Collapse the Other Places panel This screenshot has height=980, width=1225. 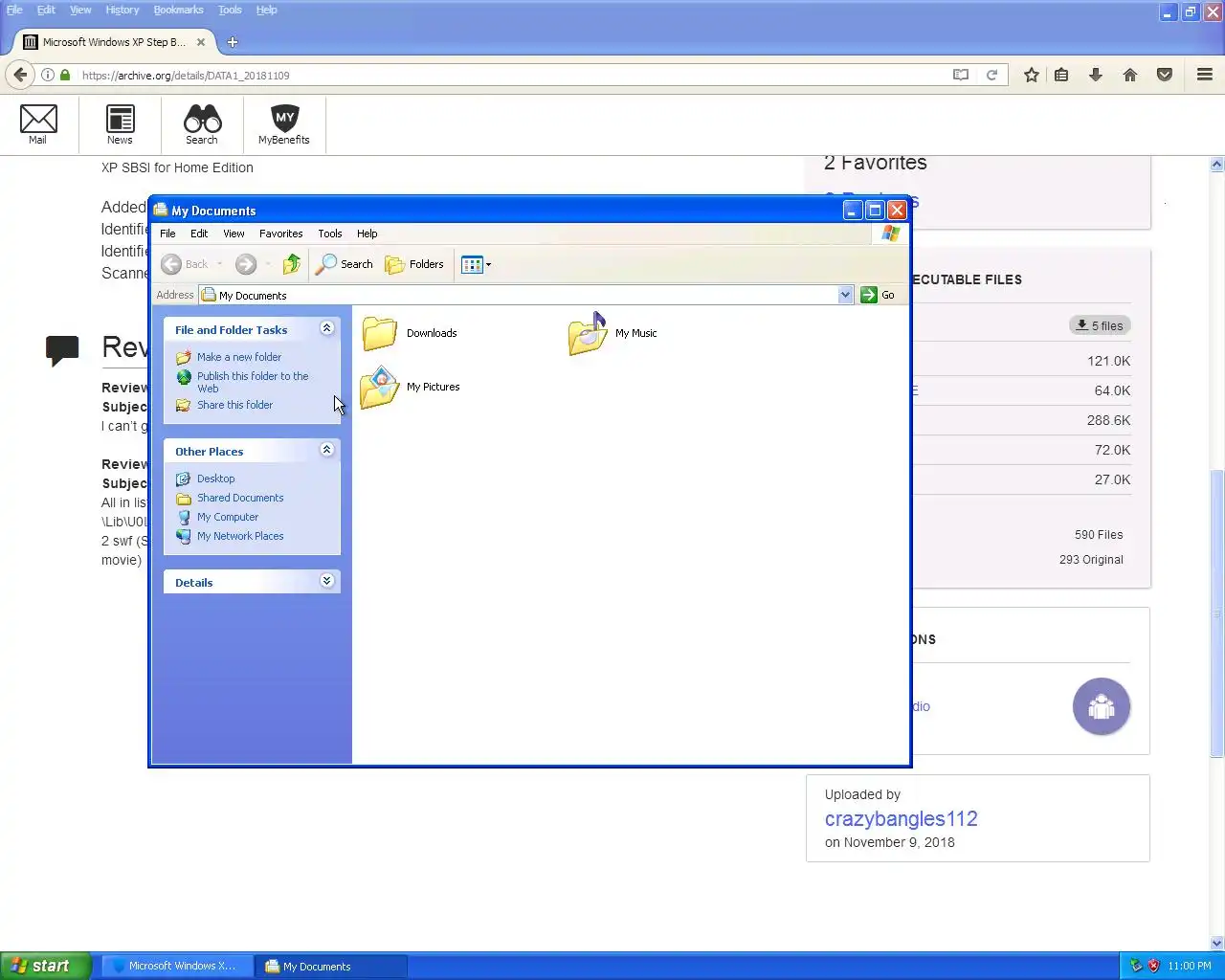326,450
